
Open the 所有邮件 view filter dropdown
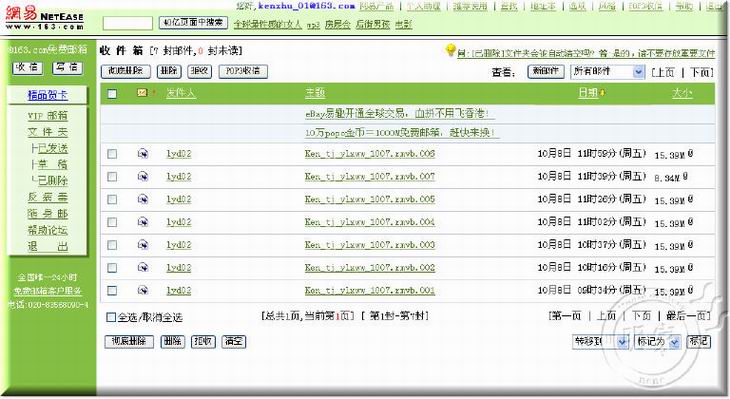(x=608, y=72)
